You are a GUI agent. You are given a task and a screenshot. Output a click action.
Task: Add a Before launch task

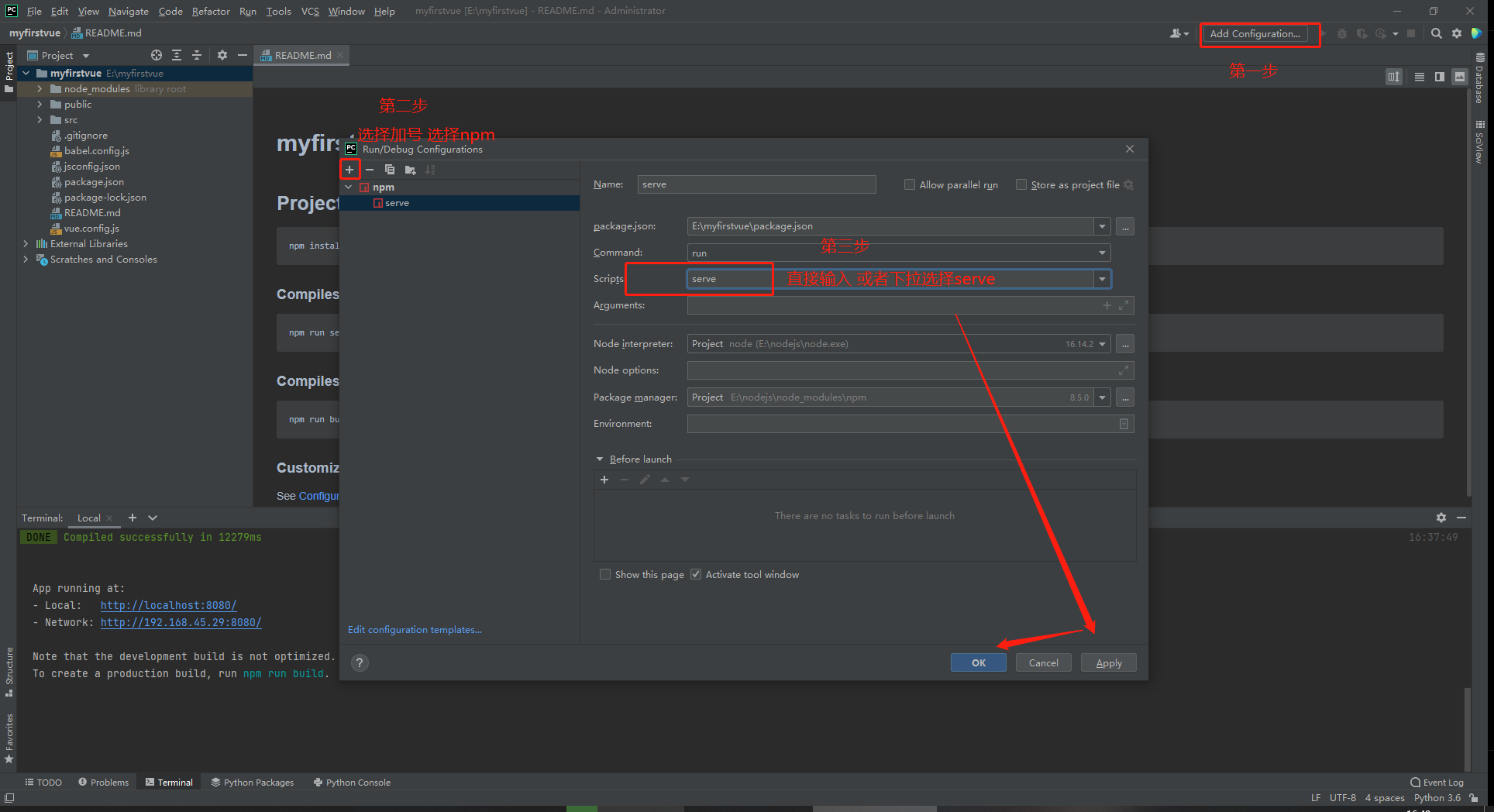coord(604,480)
